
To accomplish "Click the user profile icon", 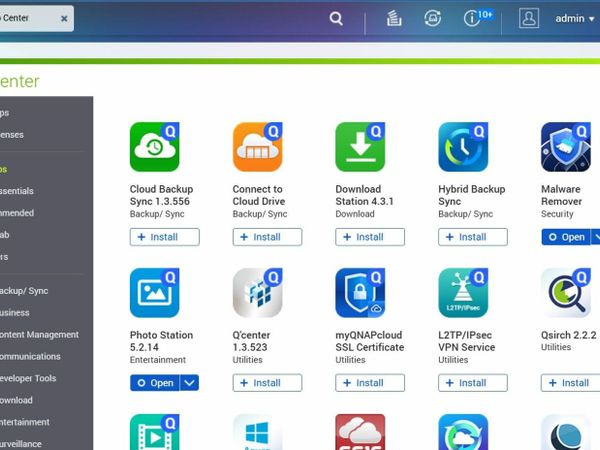I will [529, 18].
